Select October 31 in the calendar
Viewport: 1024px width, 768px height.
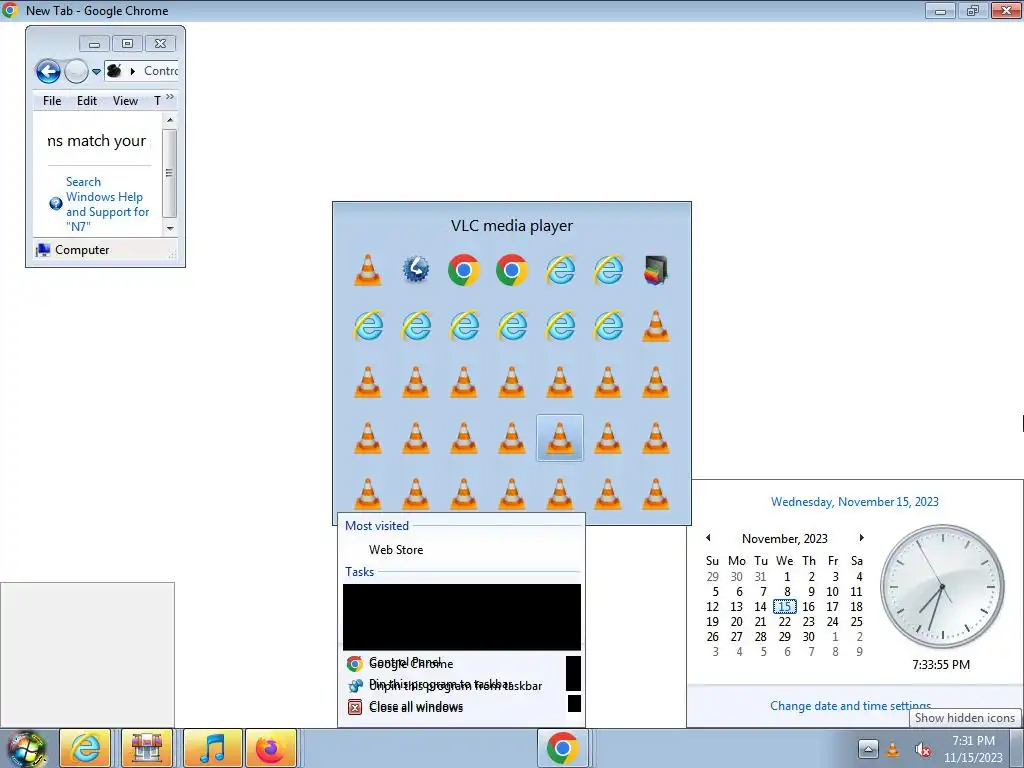coord(760,577)
